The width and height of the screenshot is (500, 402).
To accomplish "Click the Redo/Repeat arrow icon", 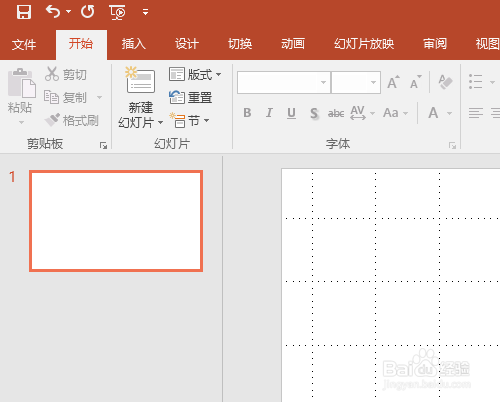I will coord(88,12).
